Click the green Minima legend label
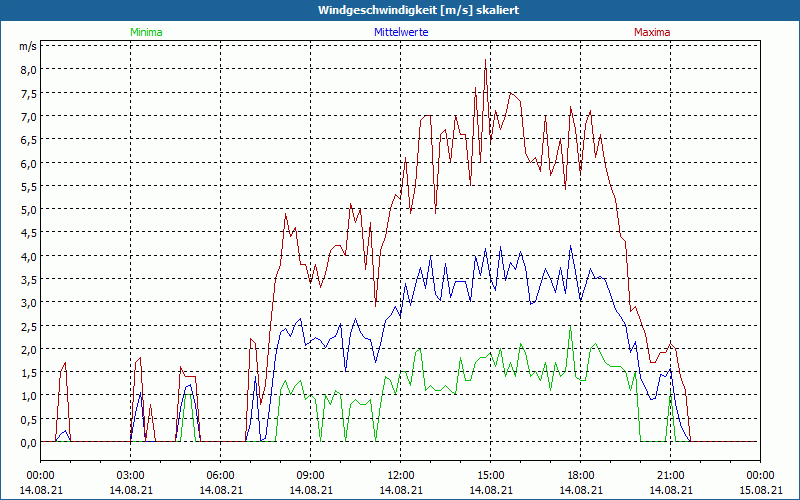 146,32
